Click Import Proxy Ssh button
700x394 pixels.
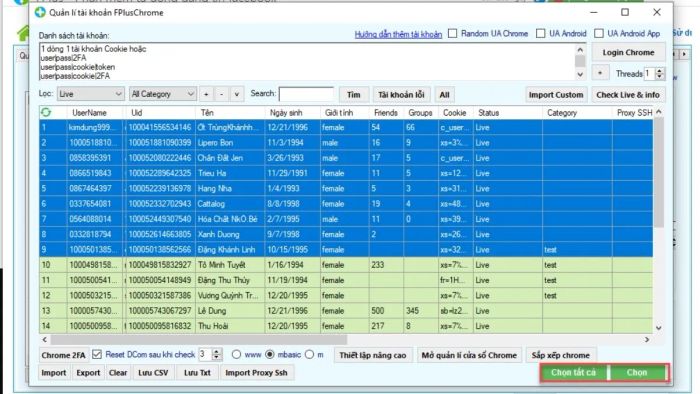coord(256,373)
